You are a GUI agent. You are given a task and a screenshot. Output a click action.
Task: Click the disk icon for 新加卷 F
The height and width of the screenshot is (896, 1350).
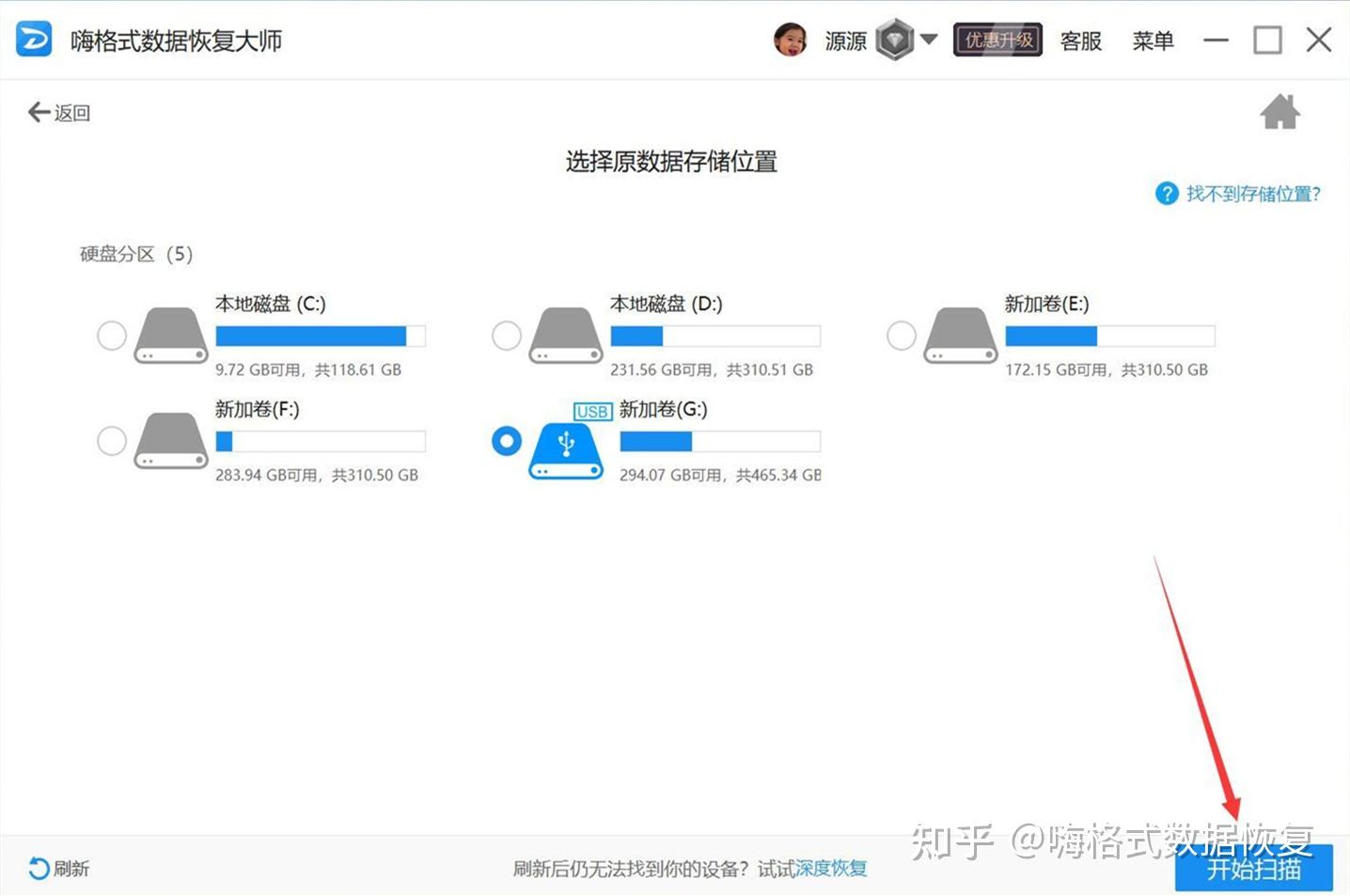pos(171,440)
